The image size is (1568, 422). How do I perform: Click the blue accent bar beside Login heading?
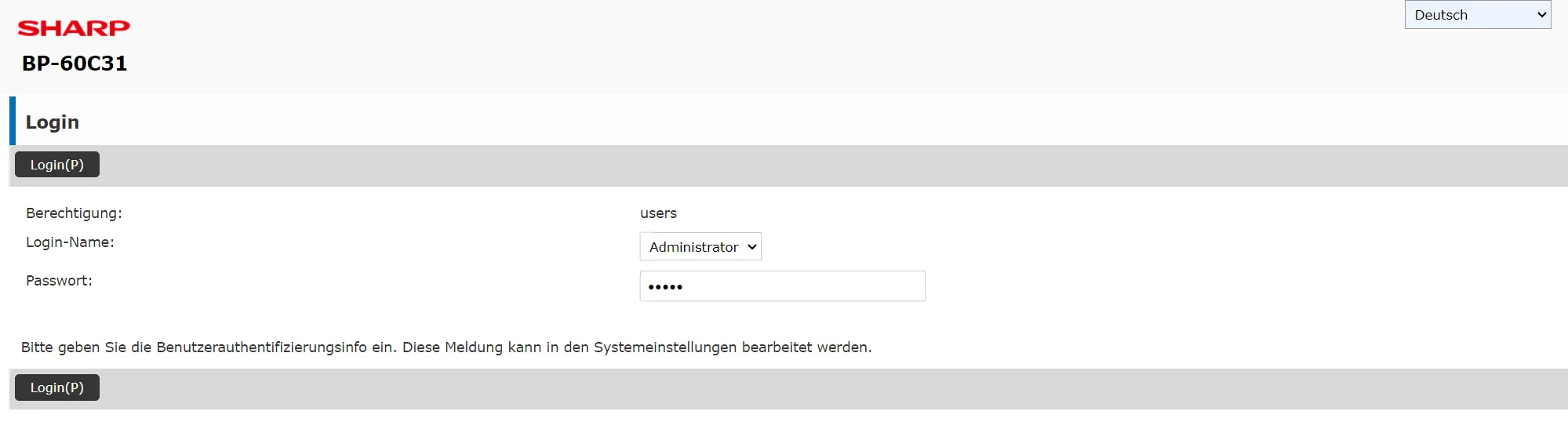[13, 121]
